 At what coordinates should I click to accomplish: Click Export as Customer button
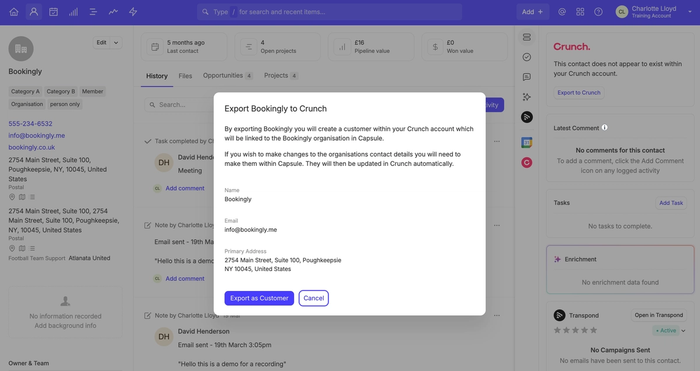(259, 298)
